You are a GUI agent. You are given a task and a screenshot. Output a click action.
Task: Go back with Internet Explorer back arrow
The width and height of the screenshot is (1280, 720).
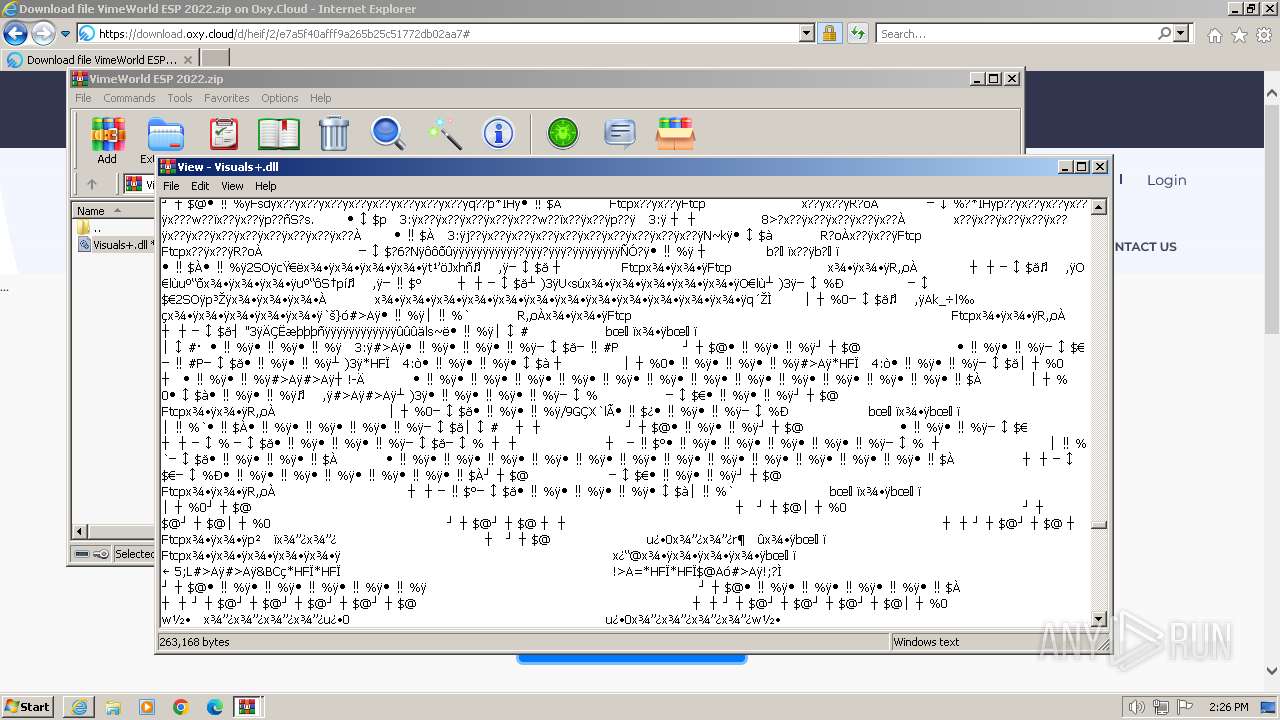pyautogui.click(x=15, y=33)
